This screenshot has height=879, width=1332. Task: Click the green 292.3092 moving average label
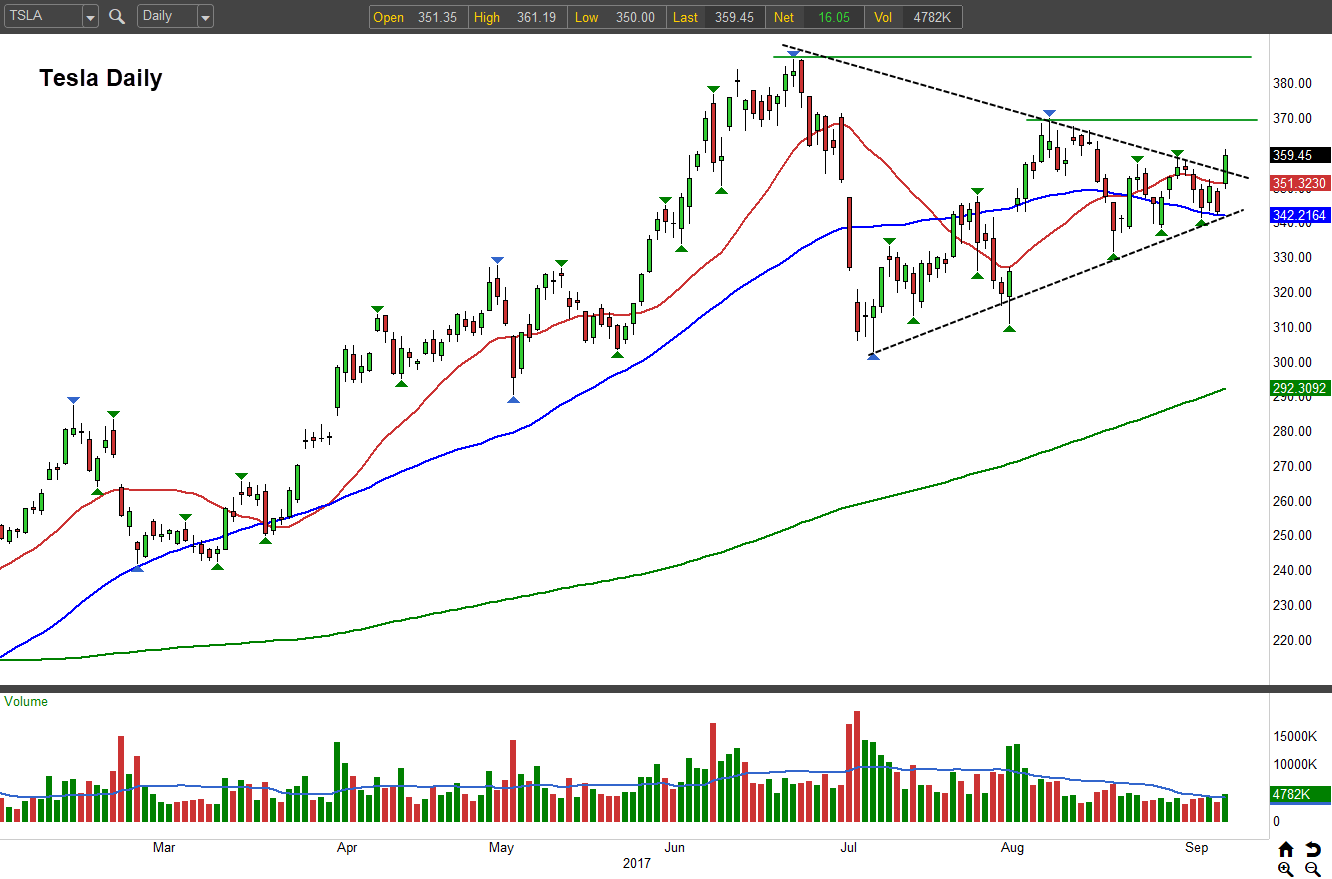1300,390
